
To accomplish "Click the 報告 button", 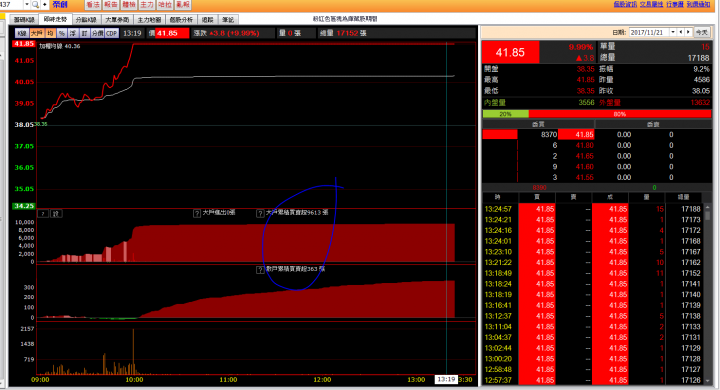I will point(111,5).
